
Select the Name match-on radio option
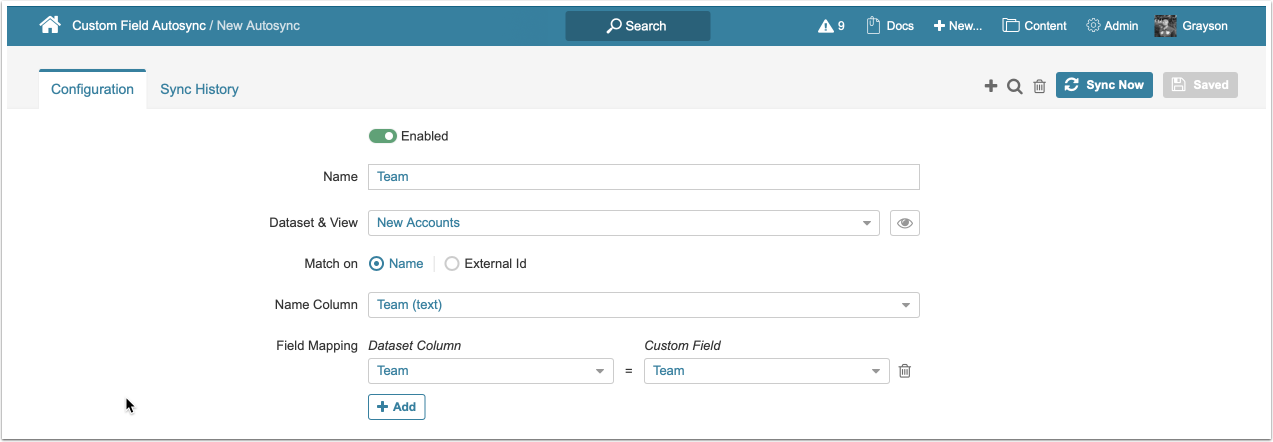click(377, 264)
